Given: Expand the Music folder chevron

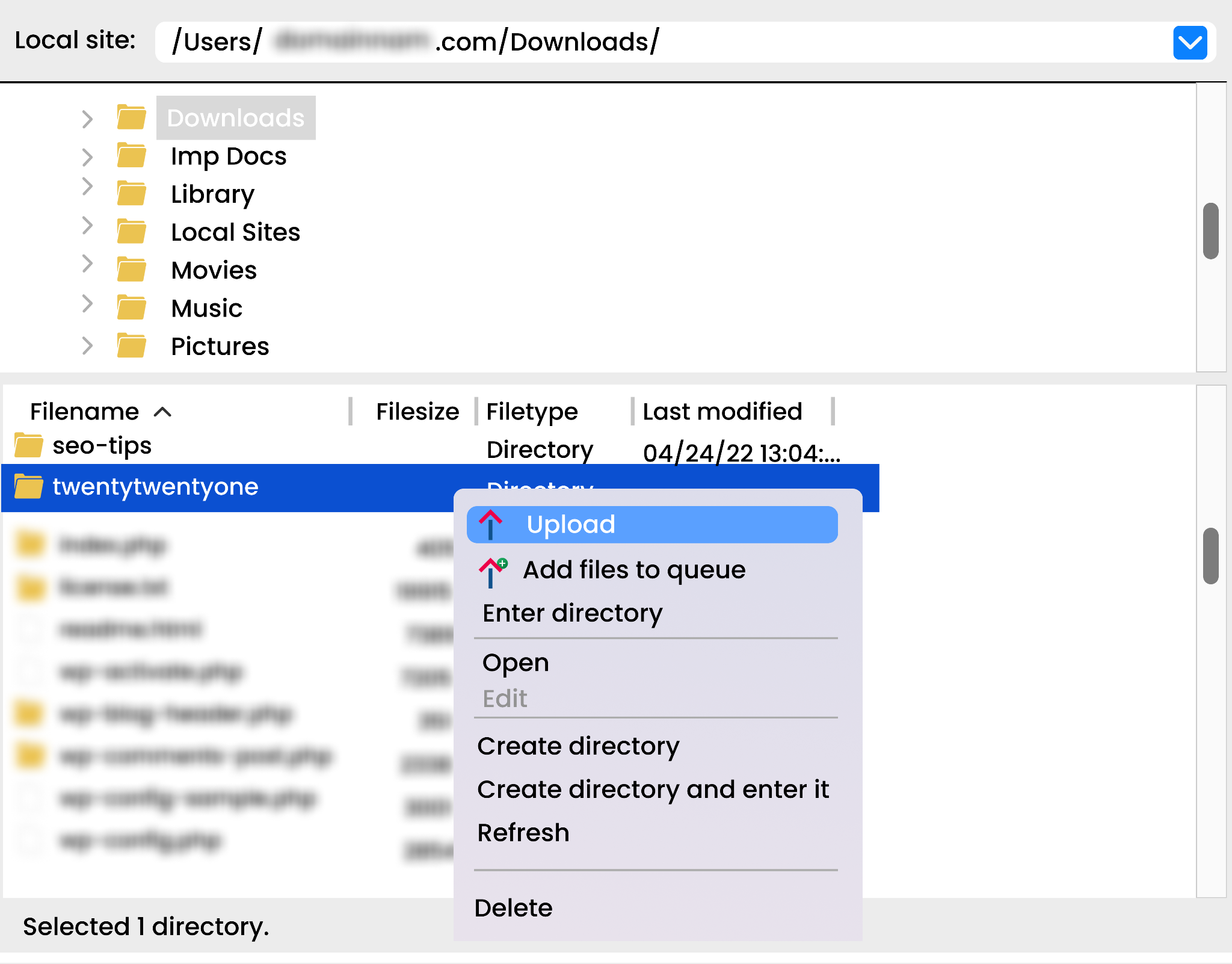Looking at the screenshot, I should coord(87,304).
